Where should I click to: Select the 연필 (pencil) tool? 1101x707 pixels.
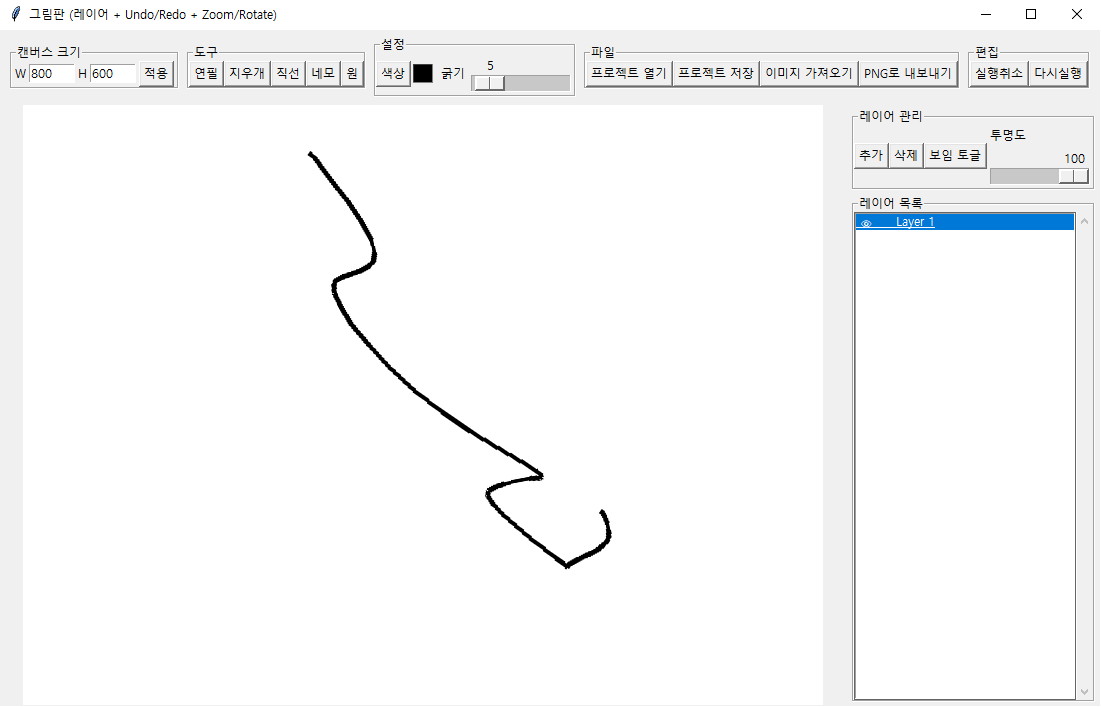[206, 74]
